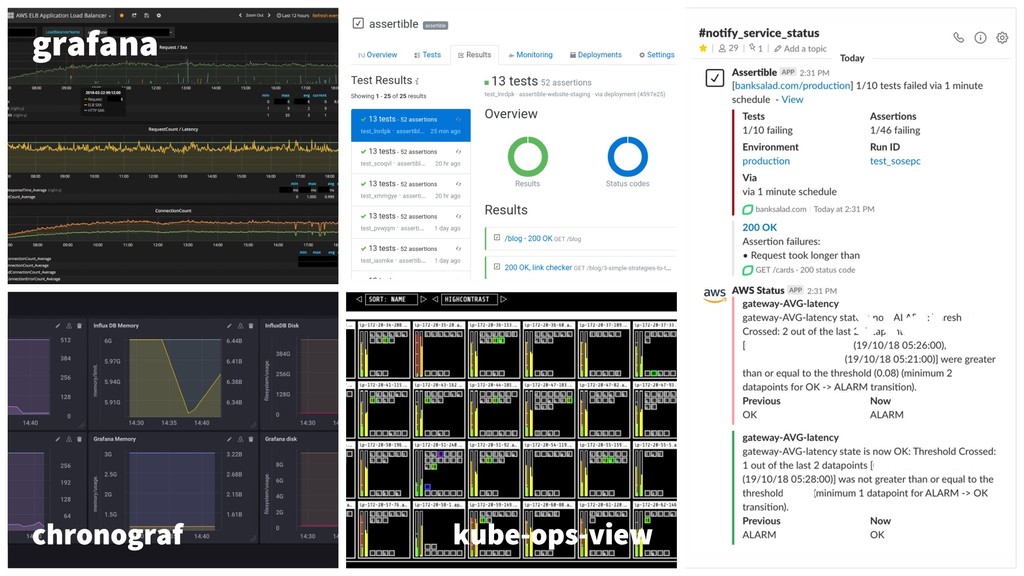Open Slack channel details info icon
Screen dimensions: 1024x576
(x=980, y=38)
